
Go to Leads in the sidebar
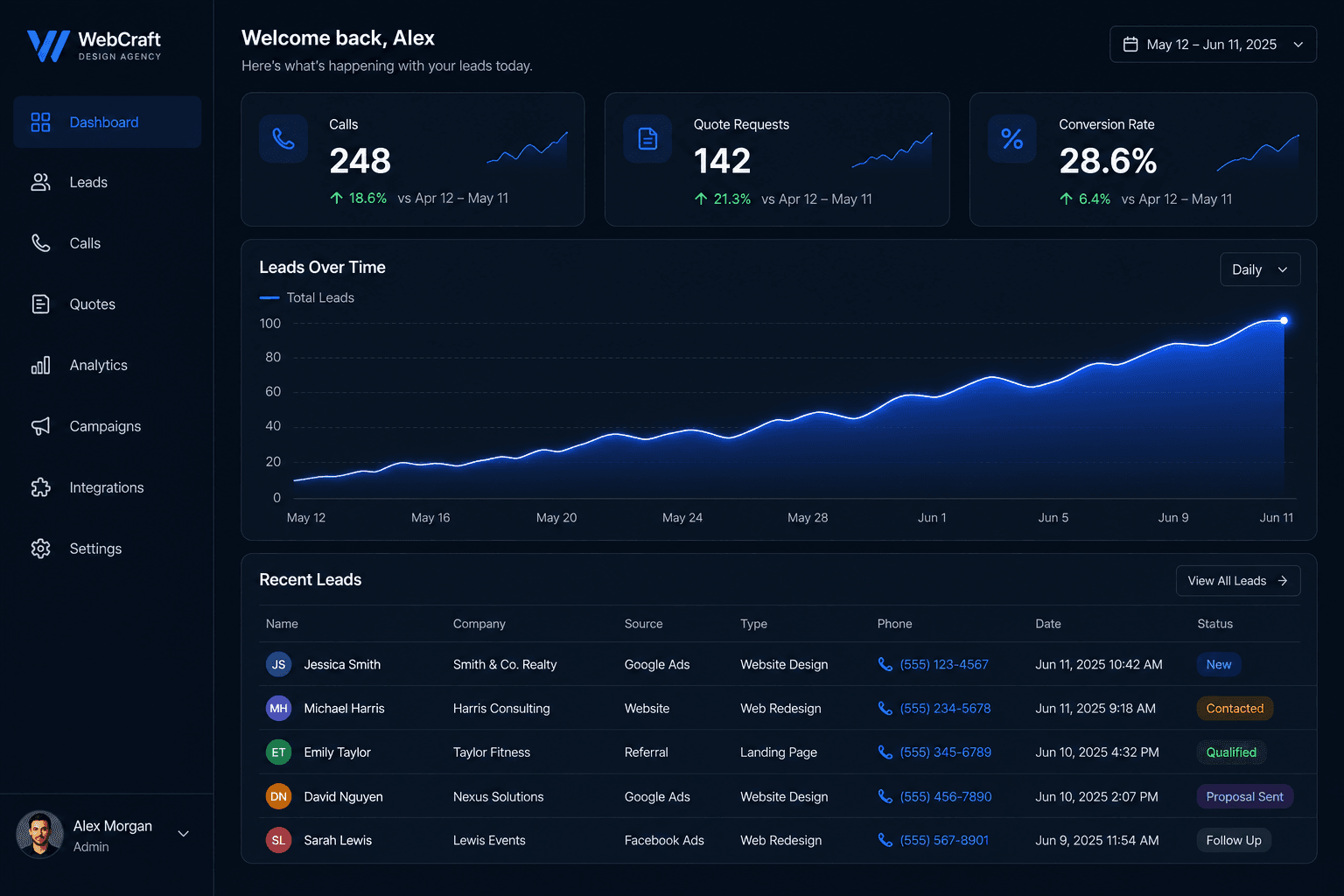point(107,182)
